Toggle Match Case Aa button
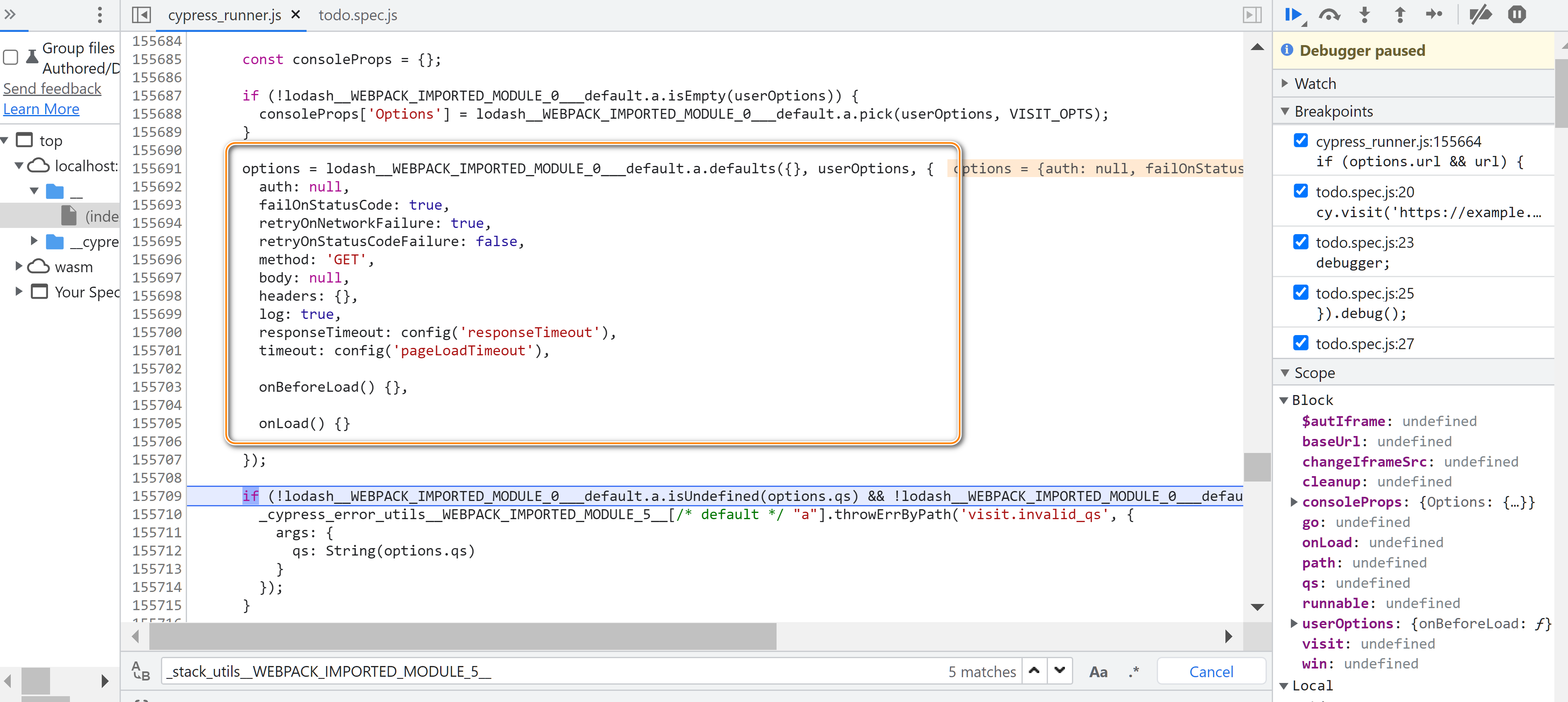Image resolution: width=1568 pixels, height=702 pixels. coord(1098,671)
